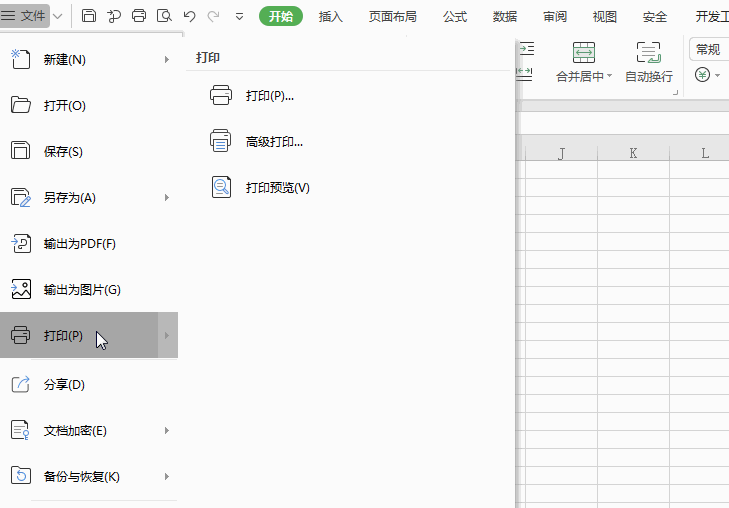Image resolution: width=729 pixels, height=508 pixels.
Task: Click the 保存(S) disk icon
Action: [20, 151]
